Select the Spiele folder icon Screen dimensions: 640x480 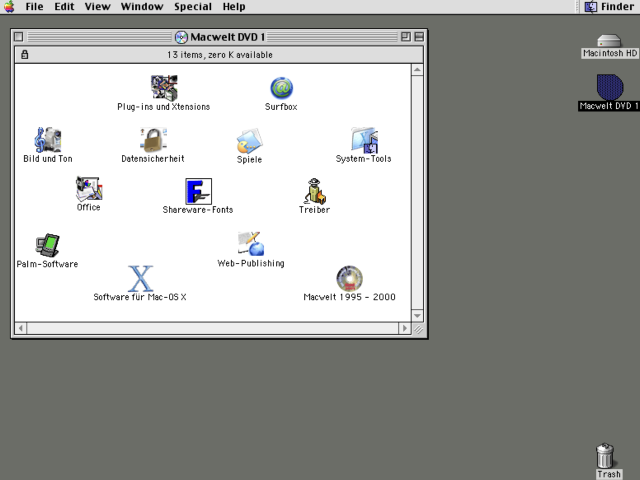pyautogui.click(x=249, y=141)
